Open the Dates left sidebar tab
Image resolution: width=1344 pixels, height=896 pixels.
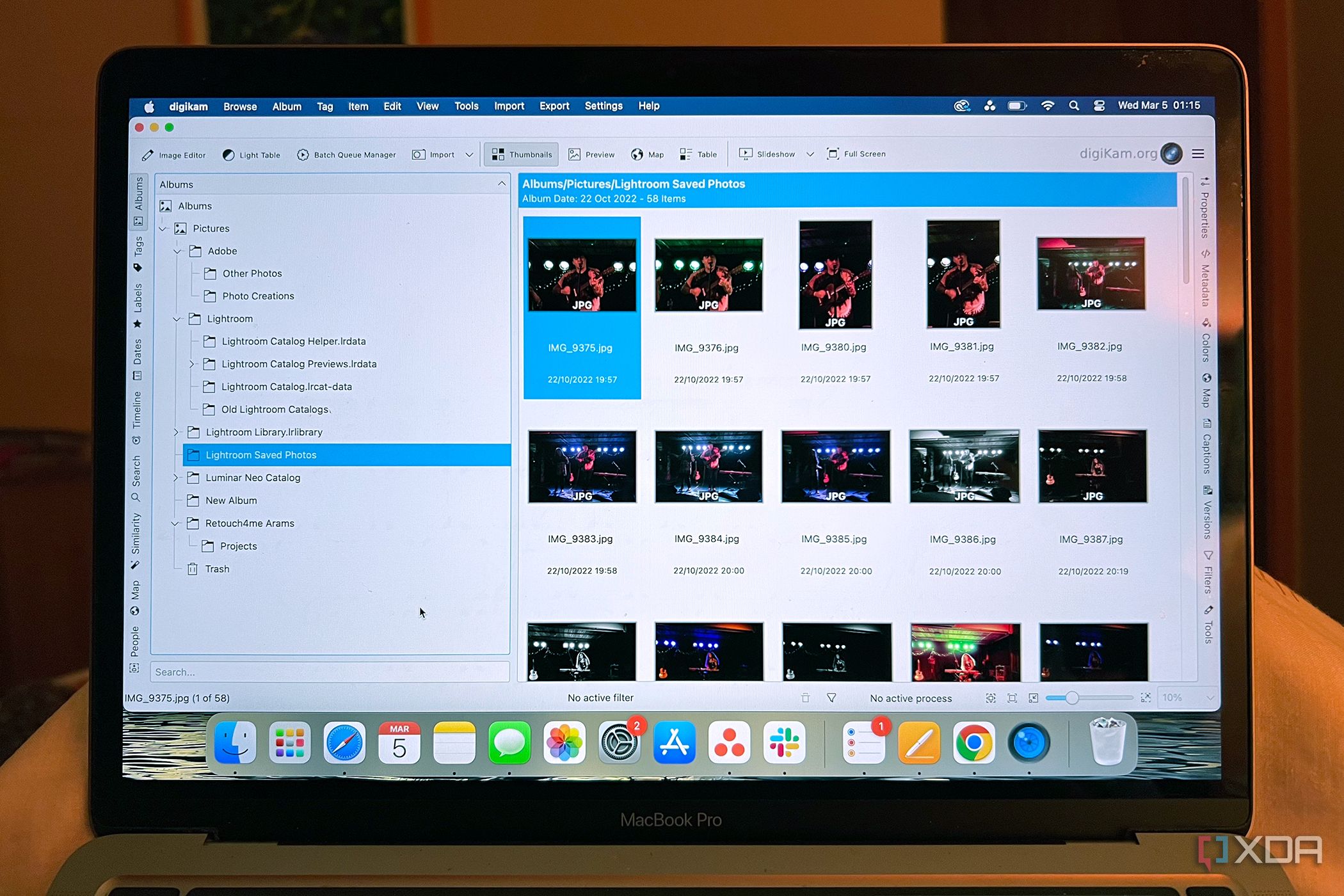coord(137,360)
